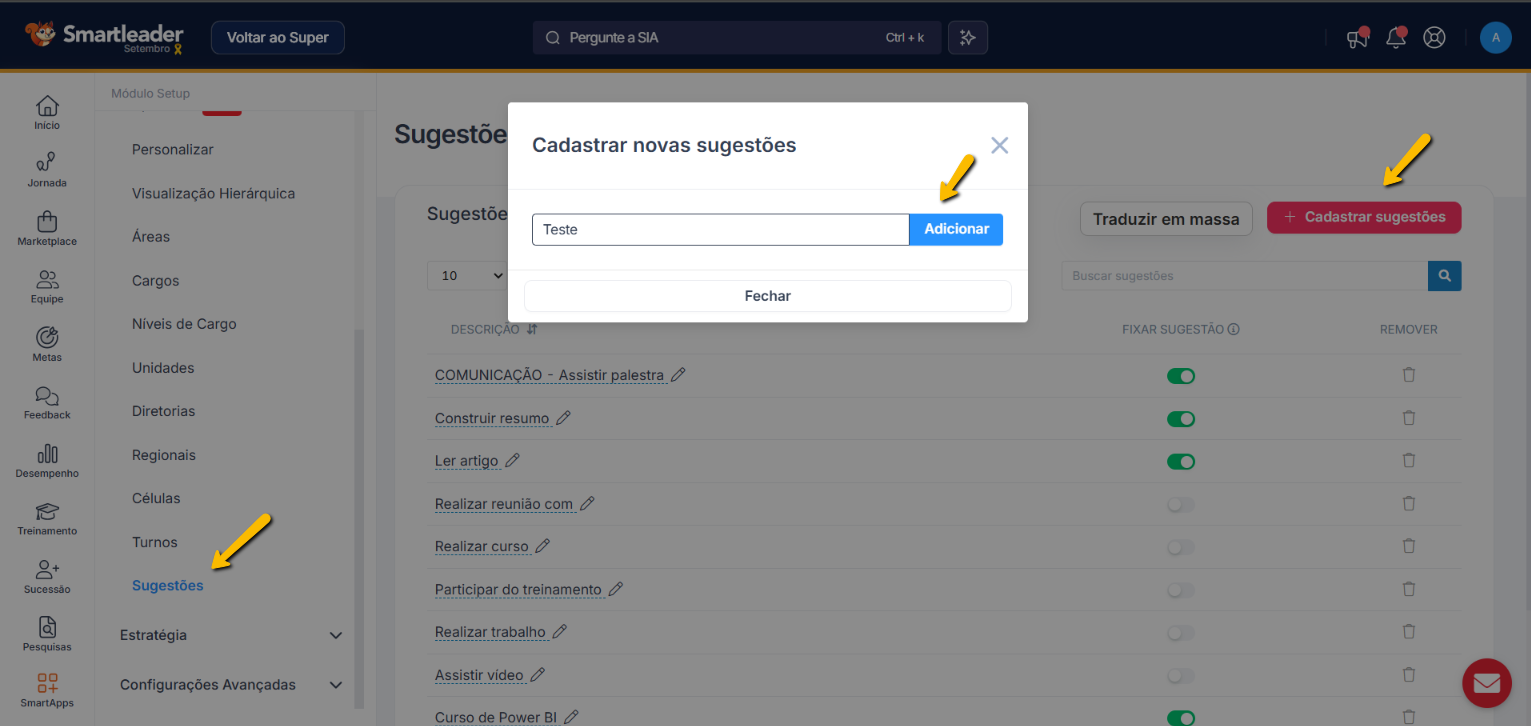Open the notifications bell icon
This screenshot has width=1531, height=726.
click(x=1395, y=38)
